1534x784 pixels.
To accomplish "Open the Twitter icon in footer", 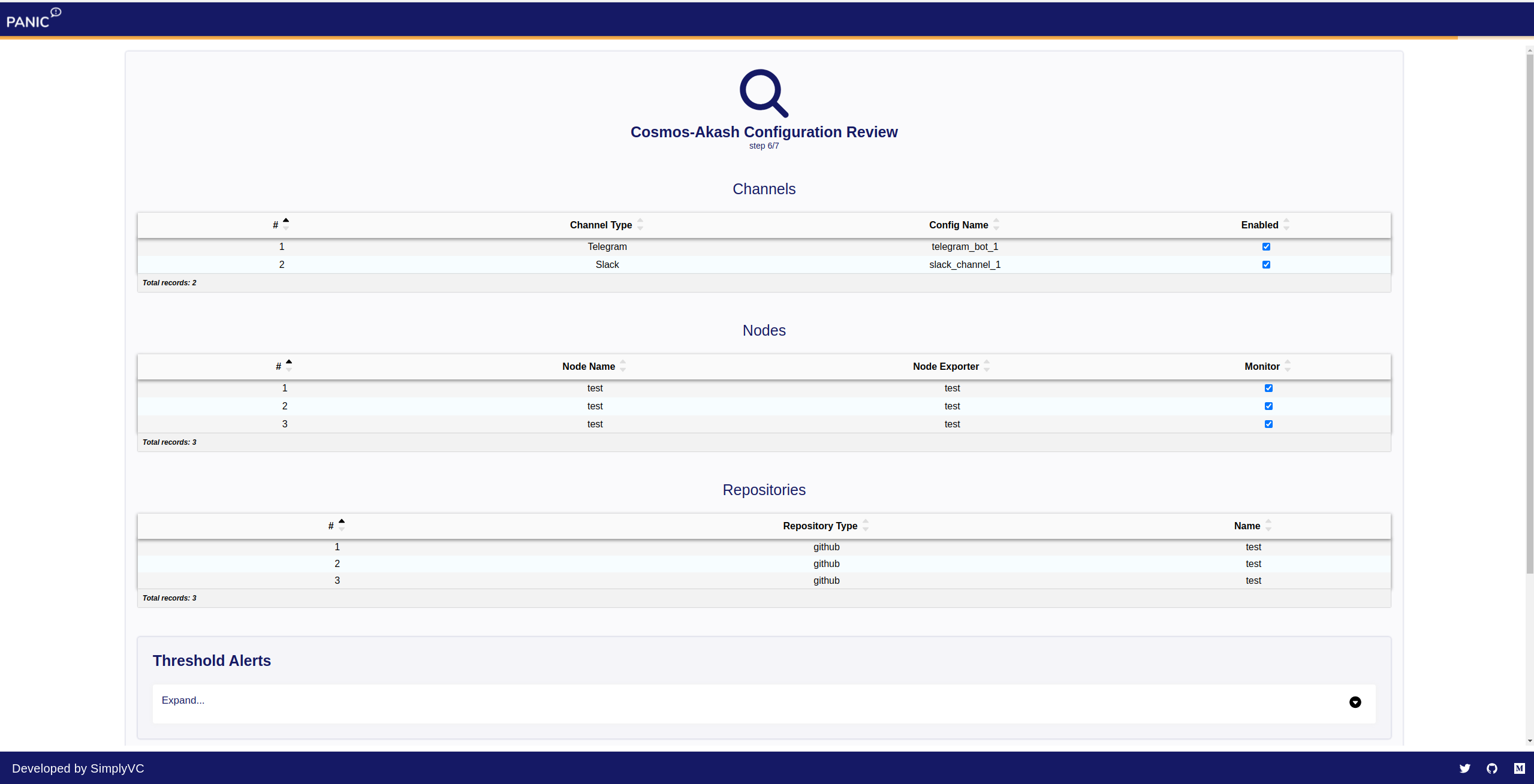I will click(x=1464, y=768).
